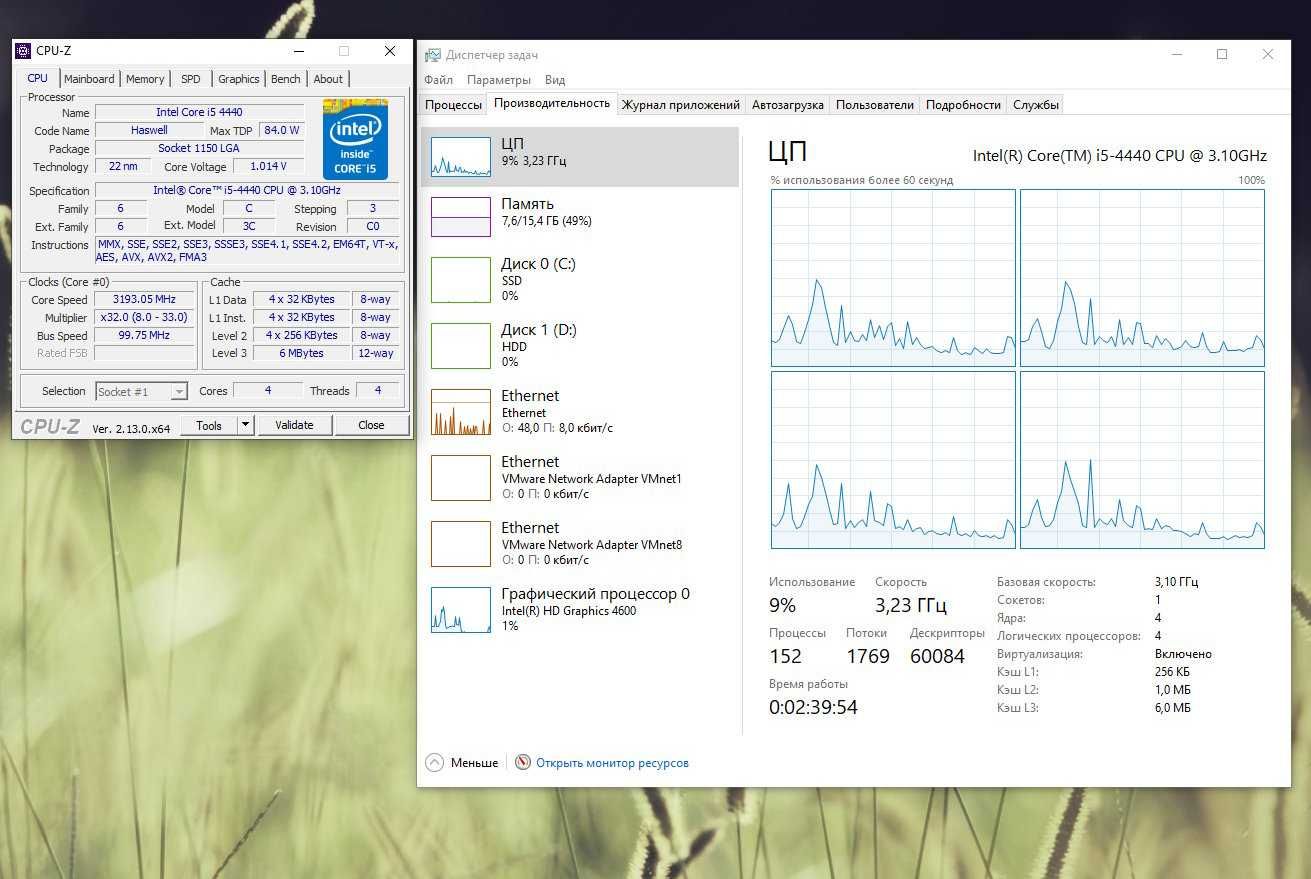Switch to the Подробности tab
The height and width of the screenshot is (879, 1311).
[x=963, y=104]
